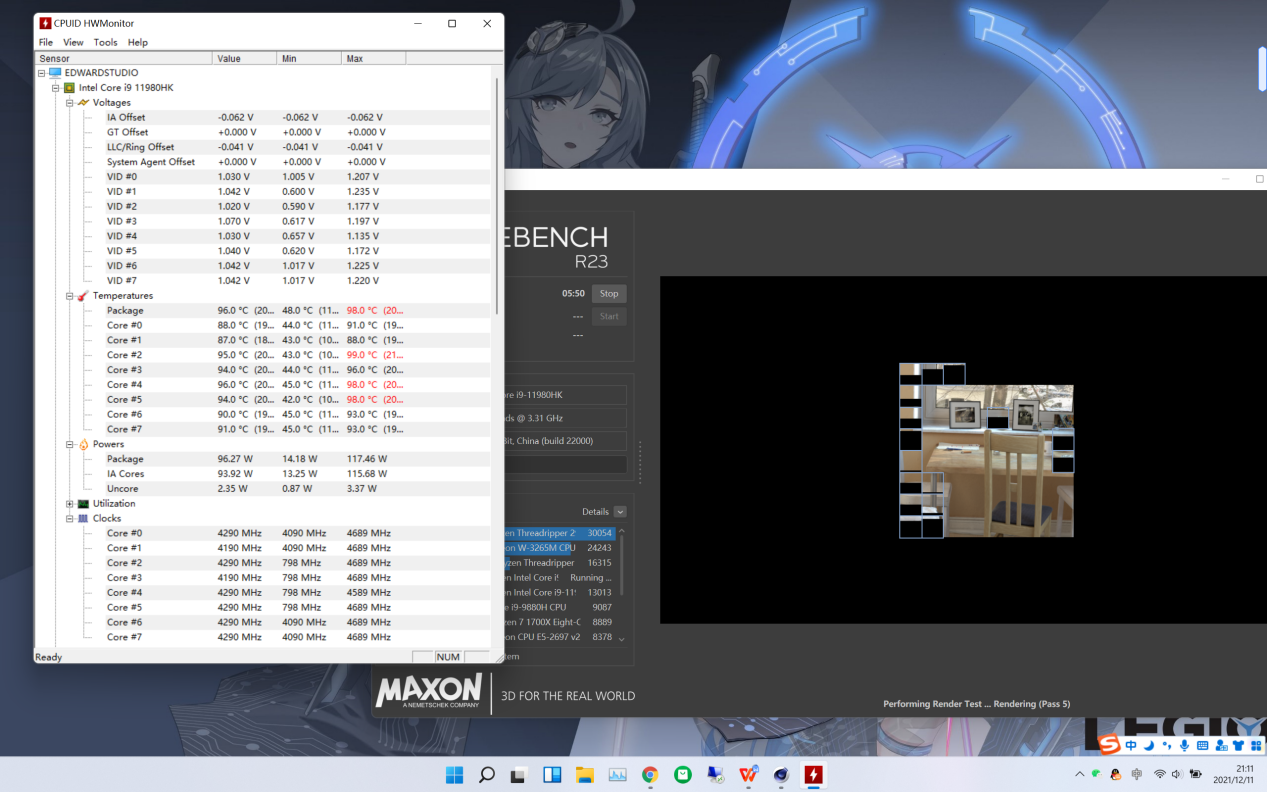Collapse the Clocks section

click(69, 519)
